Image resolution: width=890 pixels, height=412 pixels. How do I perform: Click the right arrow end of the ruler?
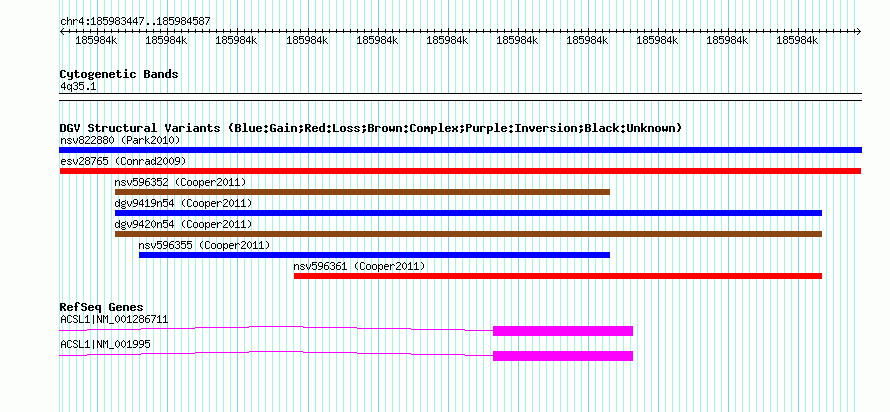pyautogui.click(x=858, y=32)
